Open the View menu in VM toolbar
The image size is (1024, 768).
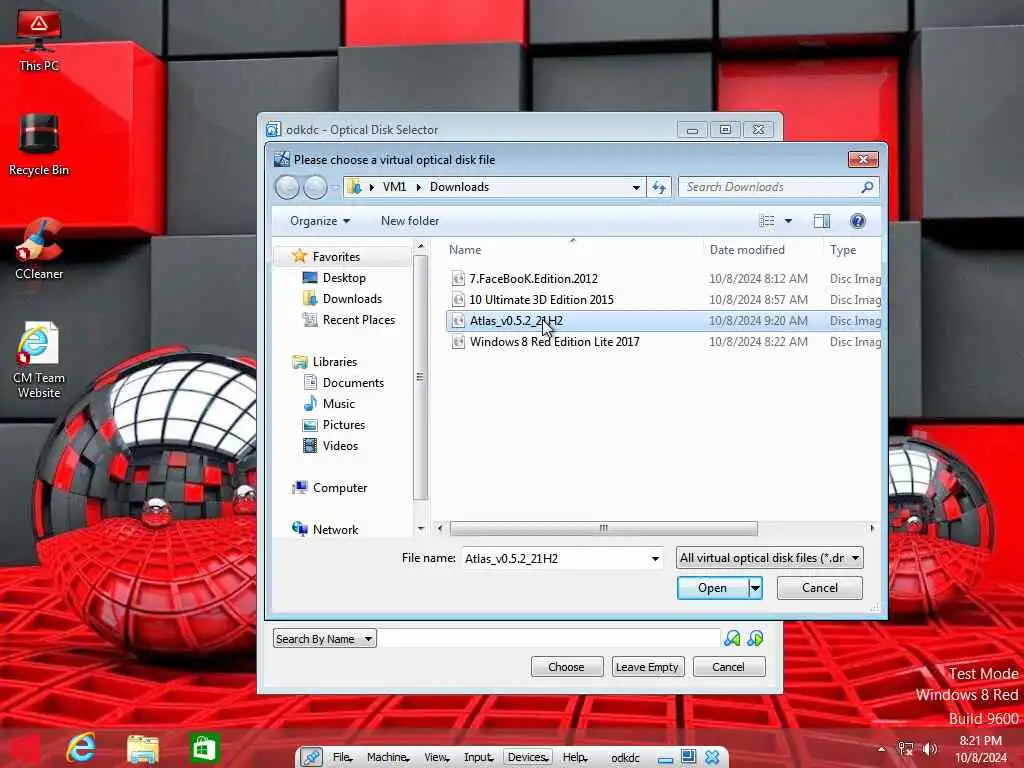(436, 758)
